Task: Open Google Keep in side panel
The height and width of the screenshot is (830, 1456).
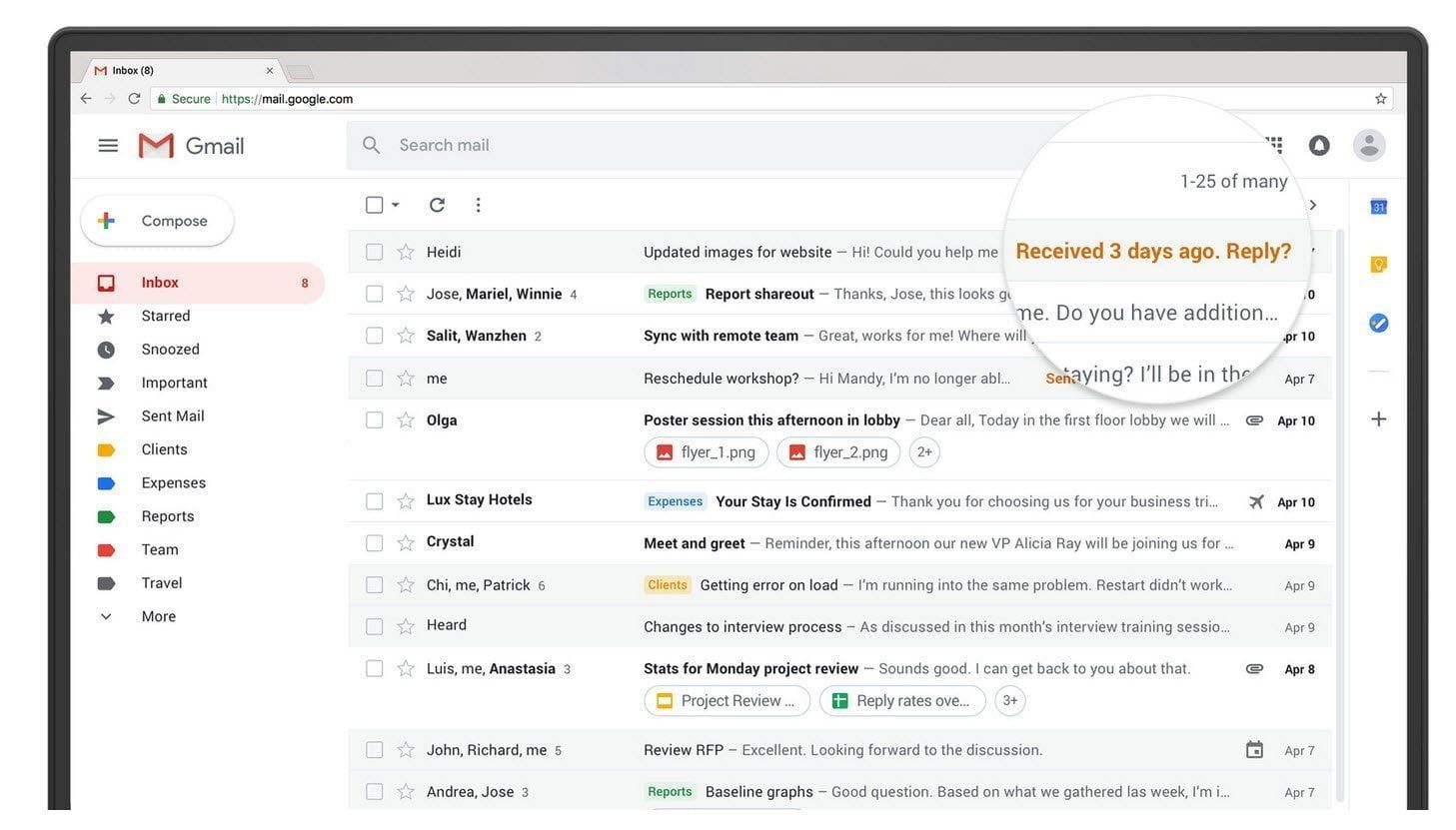Action: coord(1378,265)
